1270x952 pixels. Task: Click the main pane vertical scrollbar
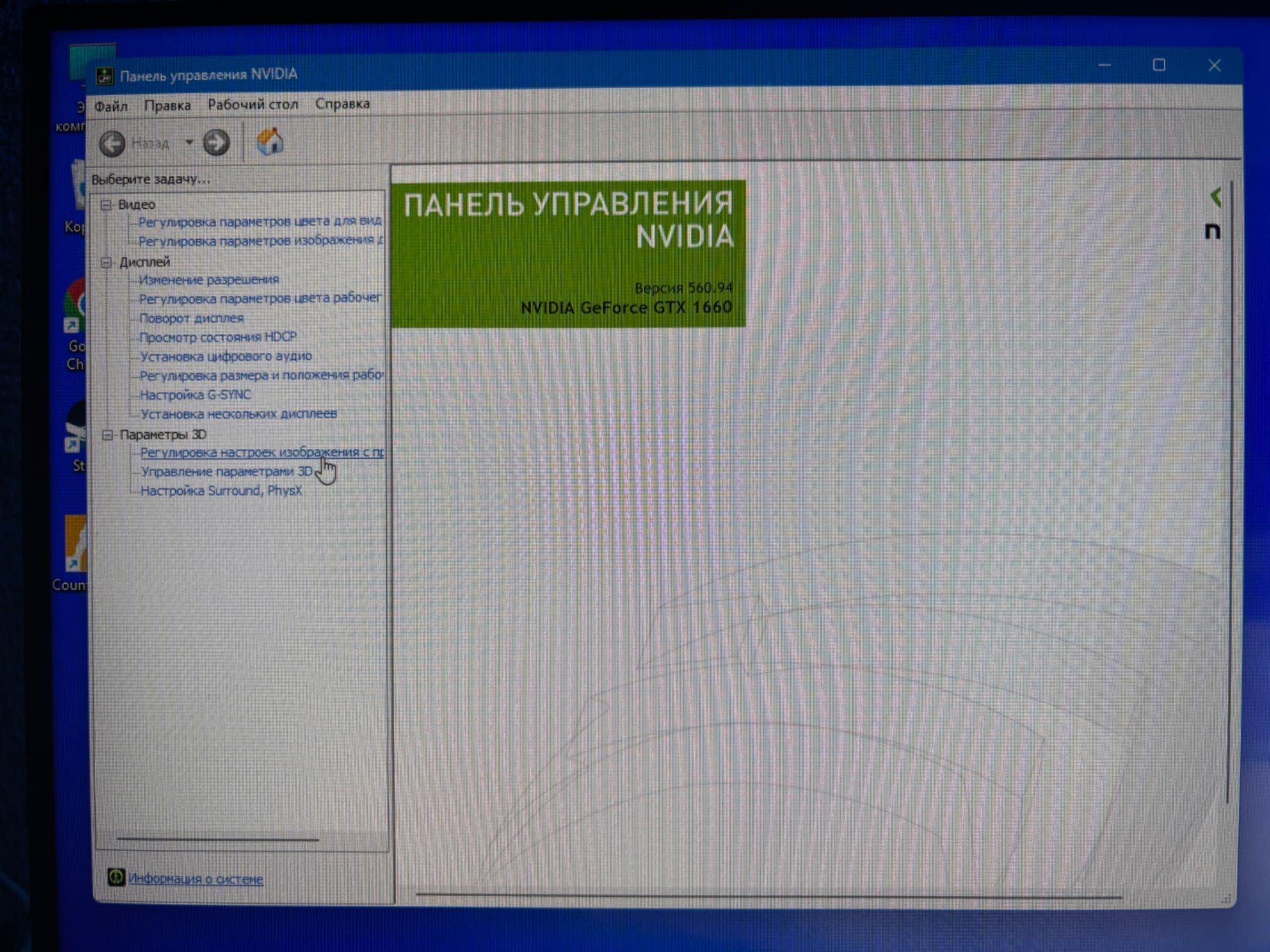1230,492
